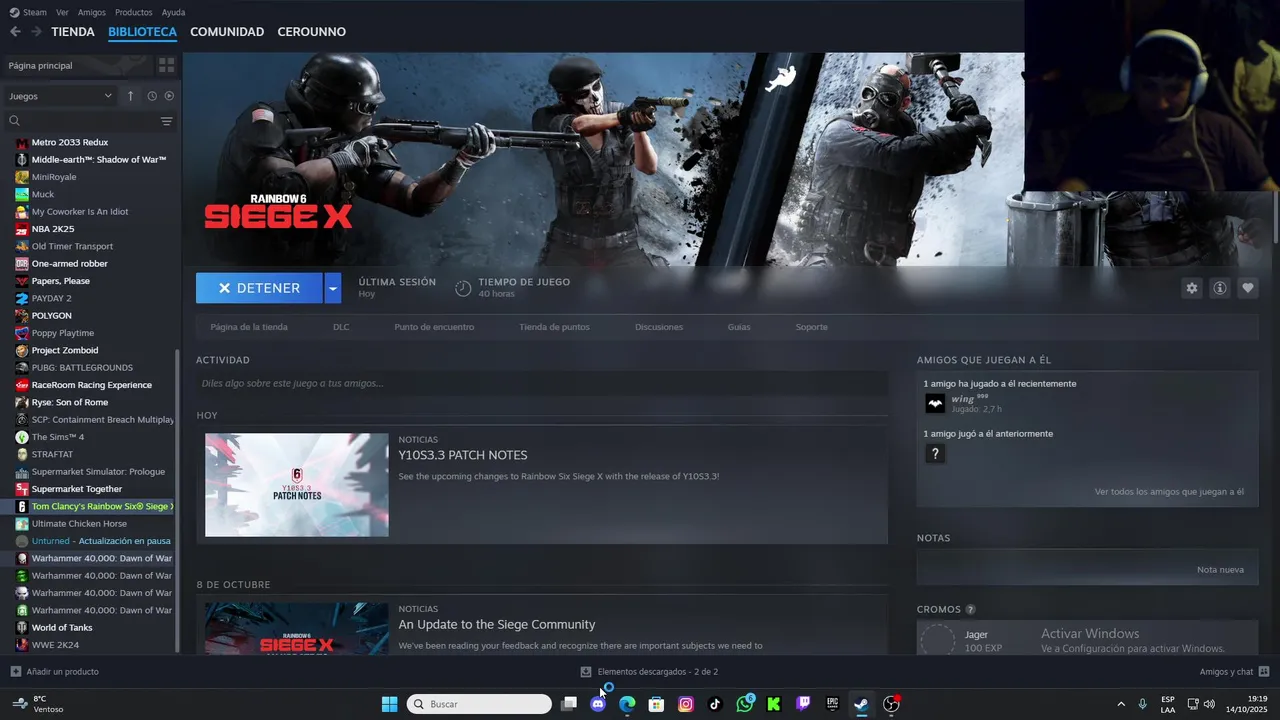Open the game info icon

tap(1219, 288)
